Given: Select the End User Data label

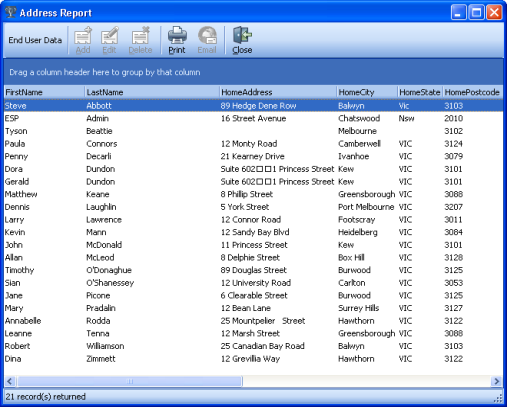Looking at the screenshot, I should point(35,40).
